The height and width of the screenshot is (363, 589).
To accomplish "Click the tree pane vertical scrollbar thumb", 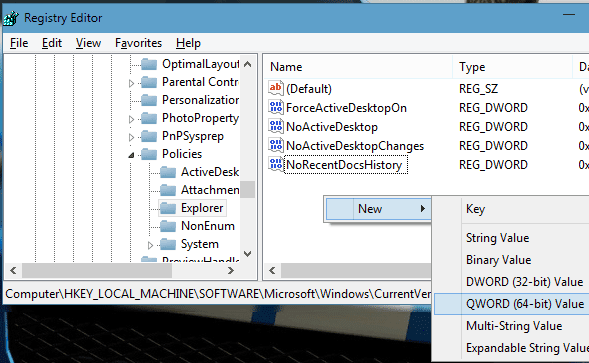I will point(248,190).
